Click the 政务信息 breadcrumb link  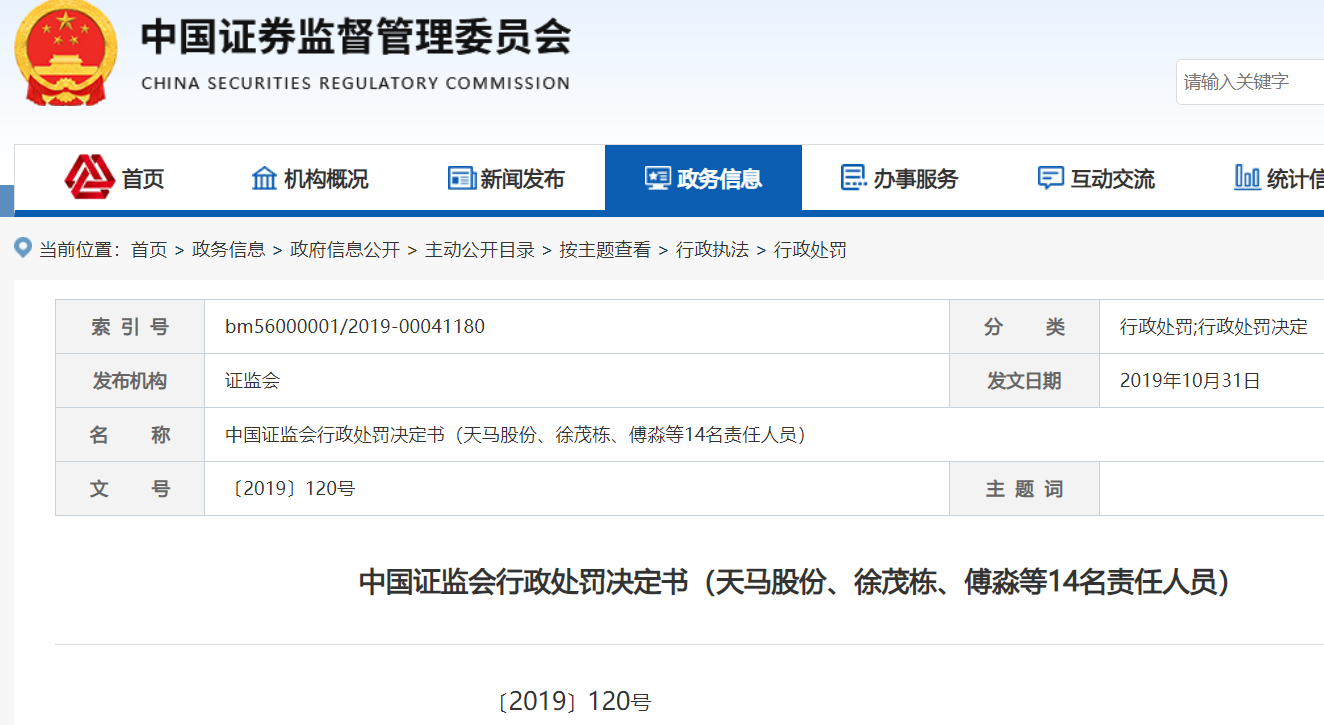click(229, 250)
